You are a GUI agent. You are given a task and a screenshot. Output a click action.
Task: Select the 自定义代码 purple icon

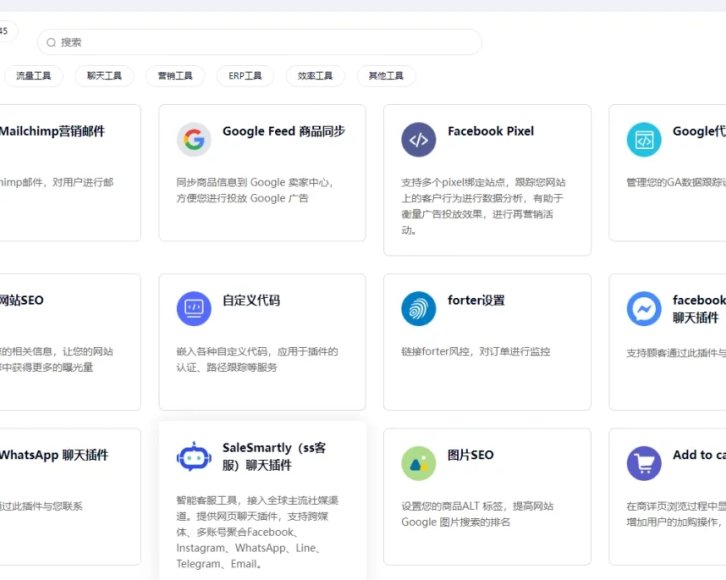point(194,309)
